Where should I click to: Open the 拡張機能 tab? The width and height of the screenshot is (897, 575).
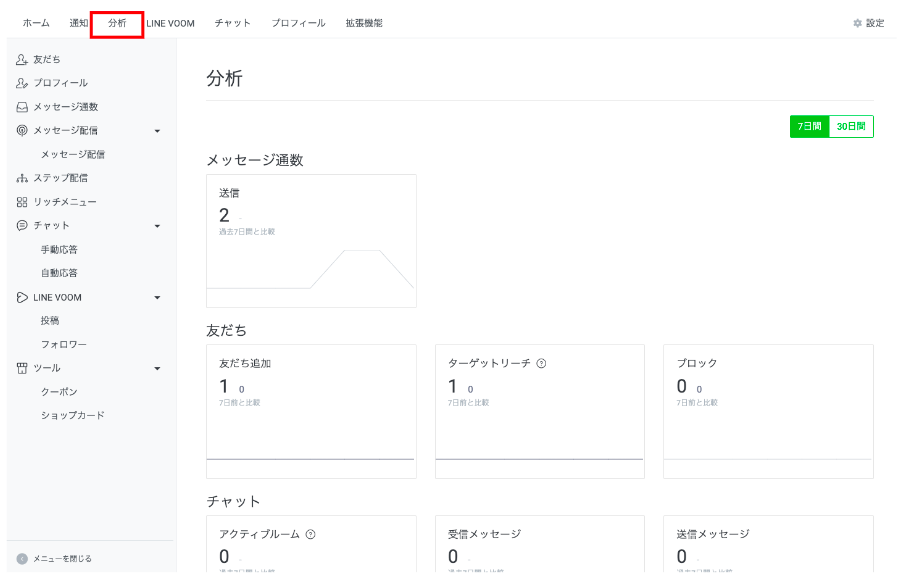(x=364, y=23)
